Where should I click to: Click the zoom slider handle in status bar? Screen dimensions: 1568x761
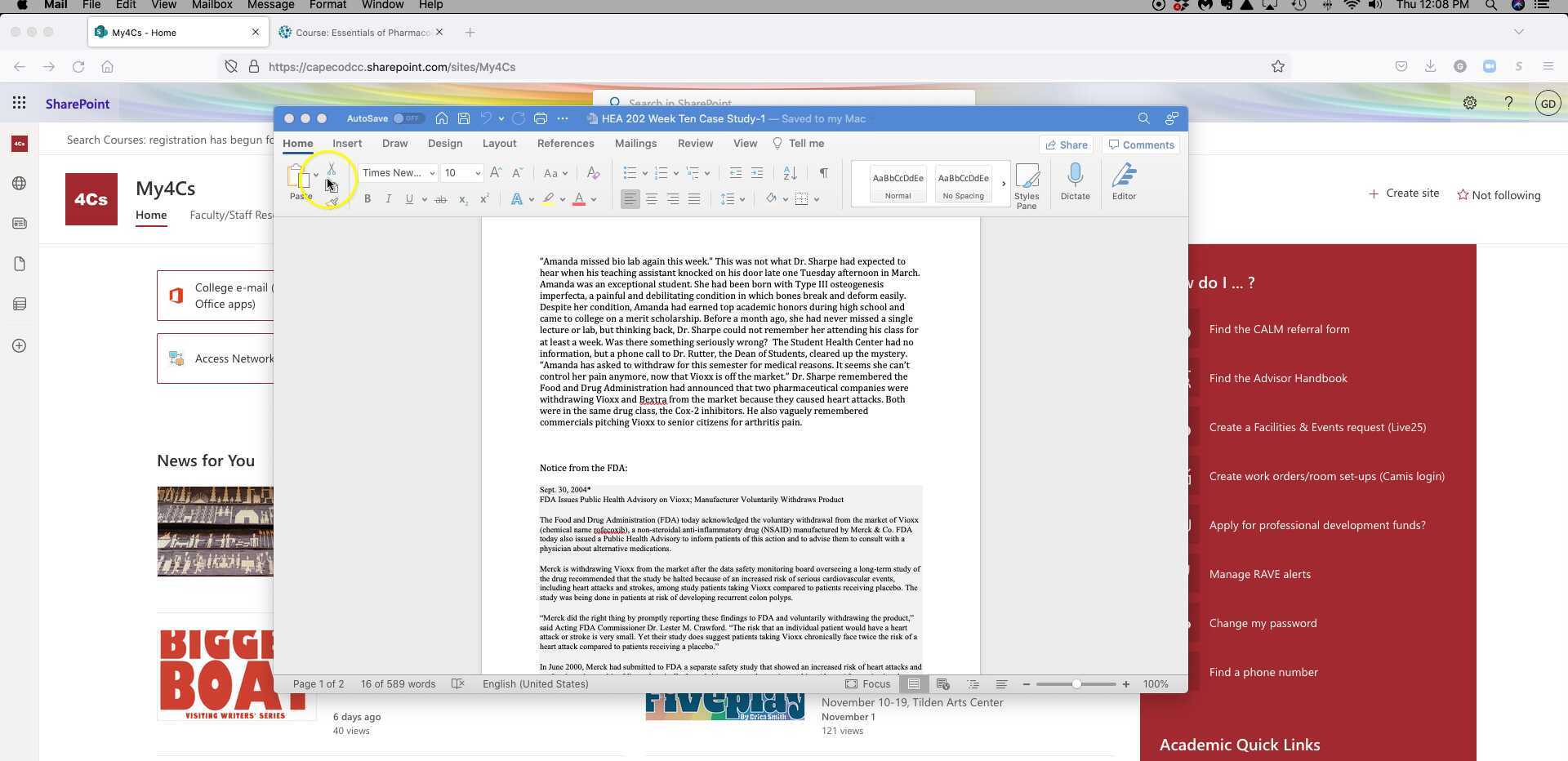coord(1076,684)
